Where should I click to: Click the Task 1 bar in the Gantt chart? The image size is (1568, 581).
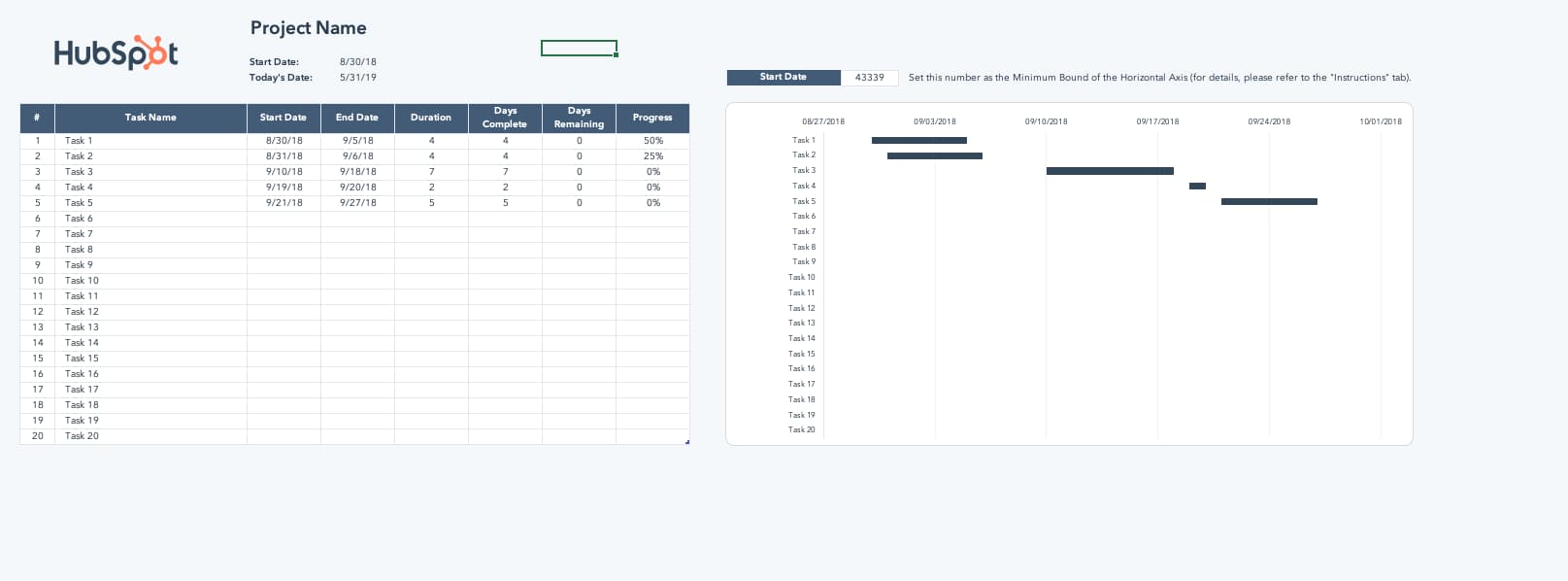[918, 140]
